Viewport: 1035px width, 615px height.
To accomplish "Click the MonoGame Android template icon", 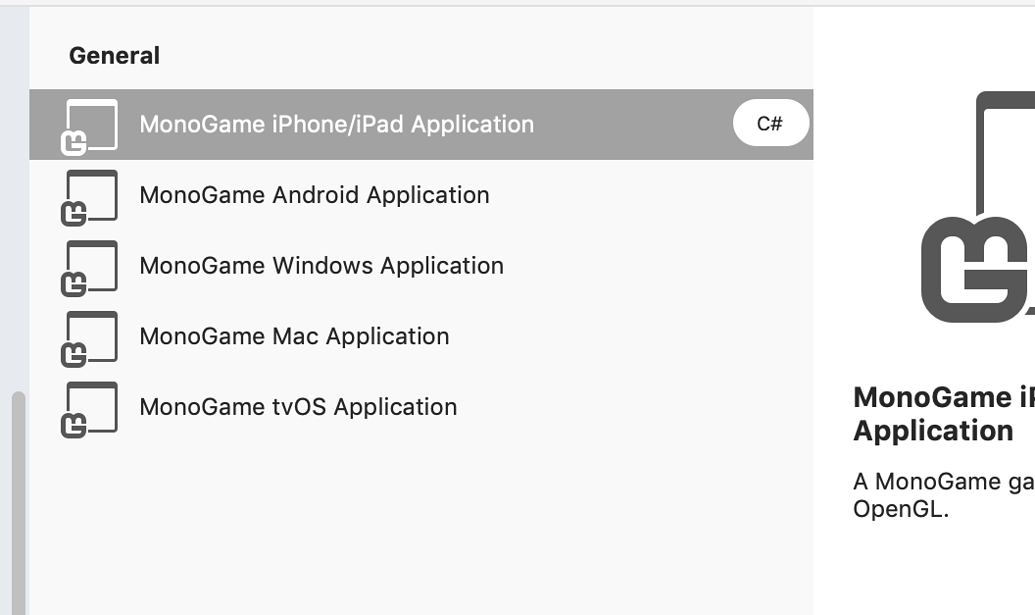I will pos(89,197).
